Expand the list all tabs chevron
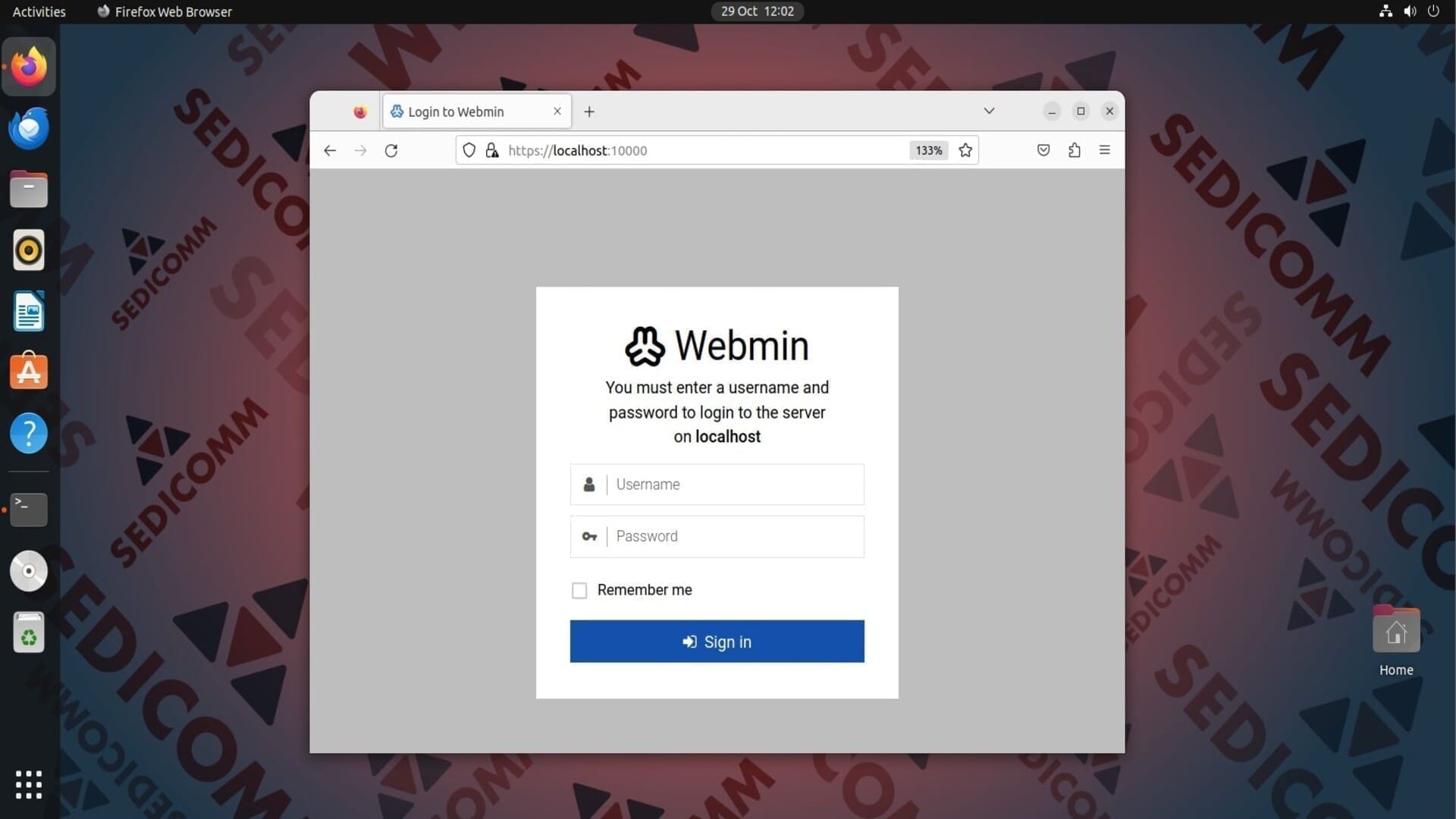 [x=989, y=111]
